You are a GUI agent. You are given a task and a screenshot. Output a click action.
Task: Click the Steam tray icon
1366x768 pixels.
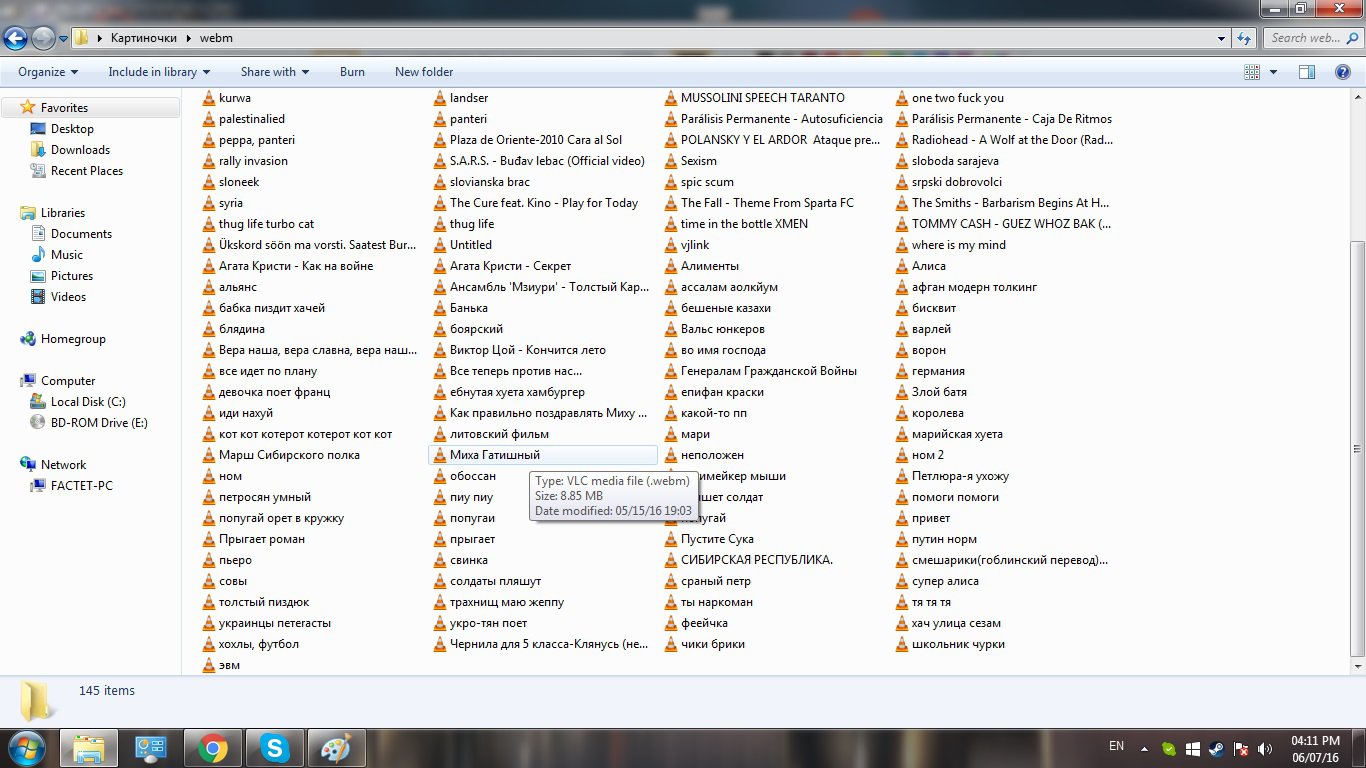1216,748
